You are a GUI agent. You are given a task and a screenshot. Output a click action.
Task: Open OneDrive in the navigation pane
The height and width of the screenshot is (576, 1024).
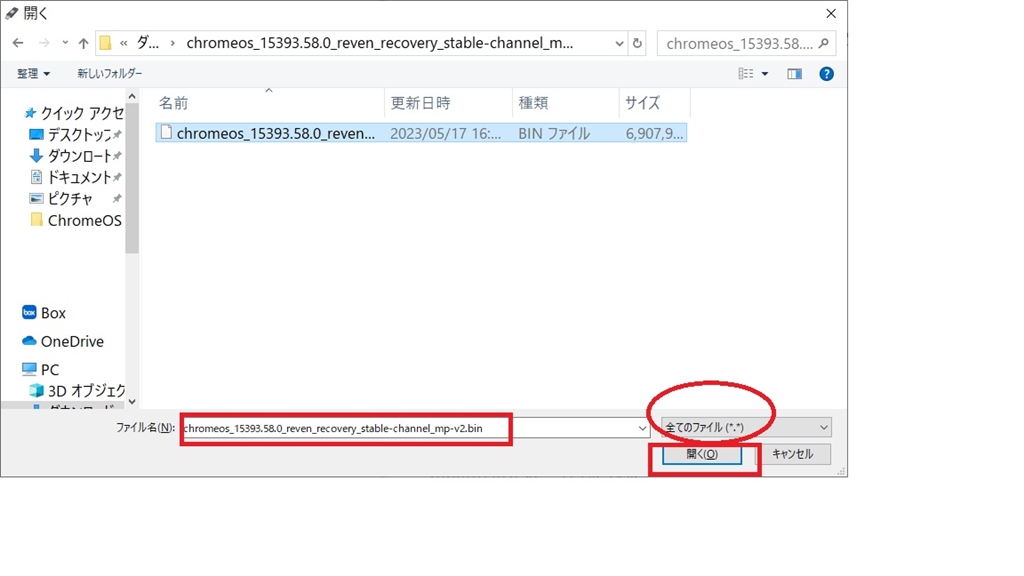72,341
